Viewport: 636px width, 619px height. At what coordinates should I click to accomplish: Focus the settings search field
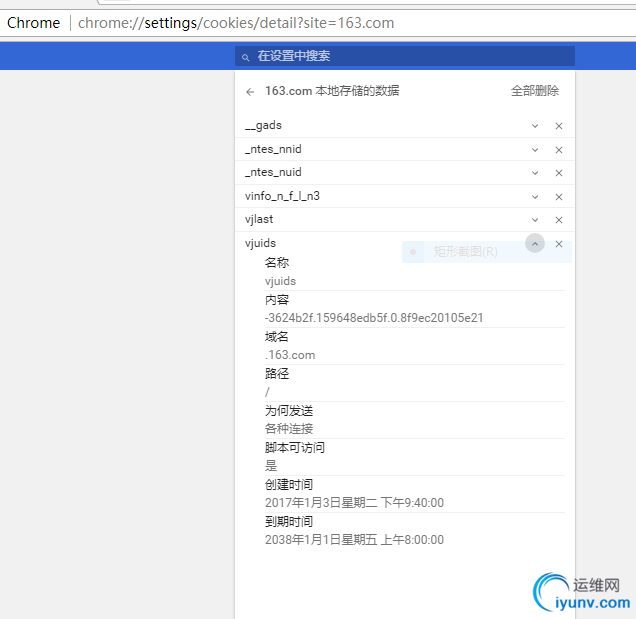(405, 56)
